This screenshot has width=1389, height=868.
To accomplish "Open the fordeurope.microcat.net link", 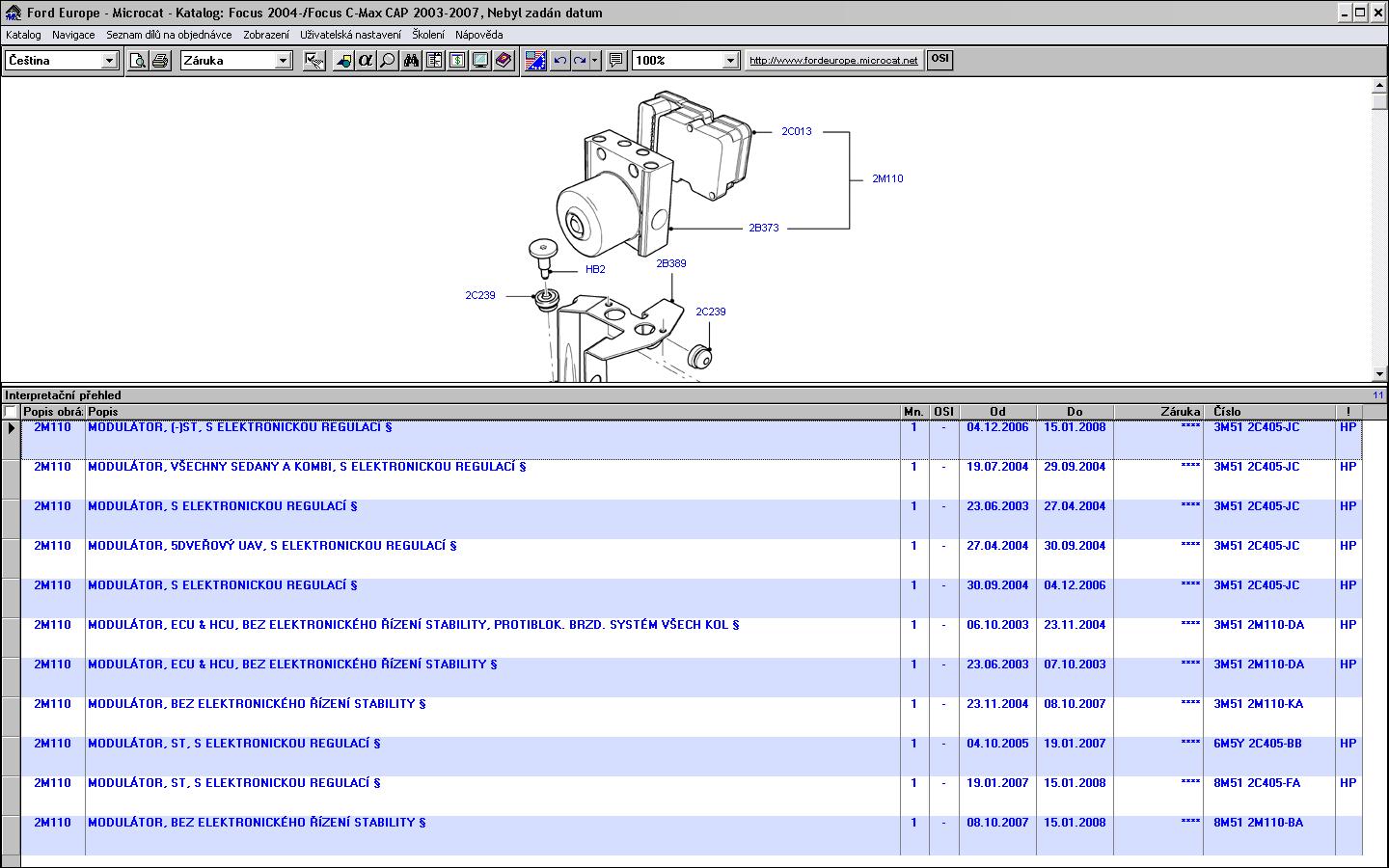I will tap(833, 60).
